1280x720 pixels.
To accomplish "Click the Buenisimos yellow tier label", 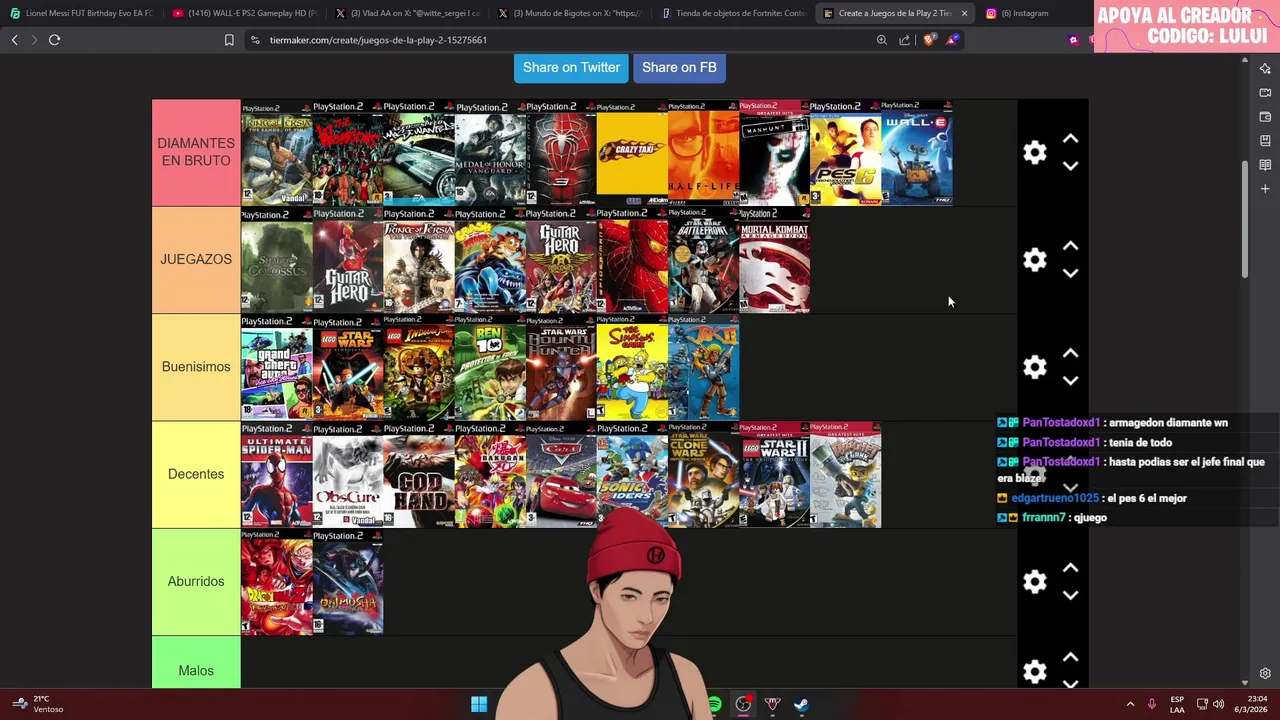I will (x=196, y=367).
